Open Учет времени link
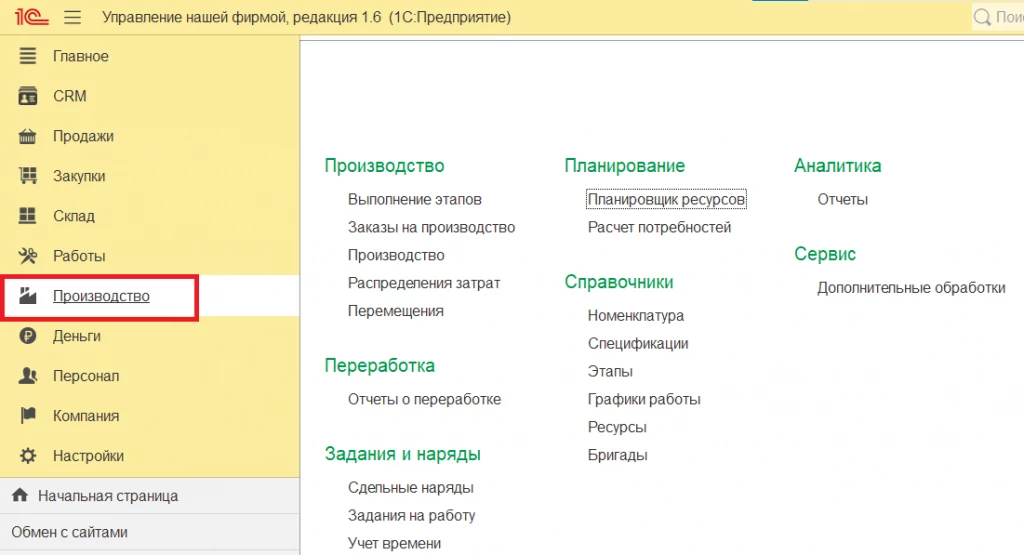The height and width of the screenshot is (555, 1024). (x=394, y=543)
